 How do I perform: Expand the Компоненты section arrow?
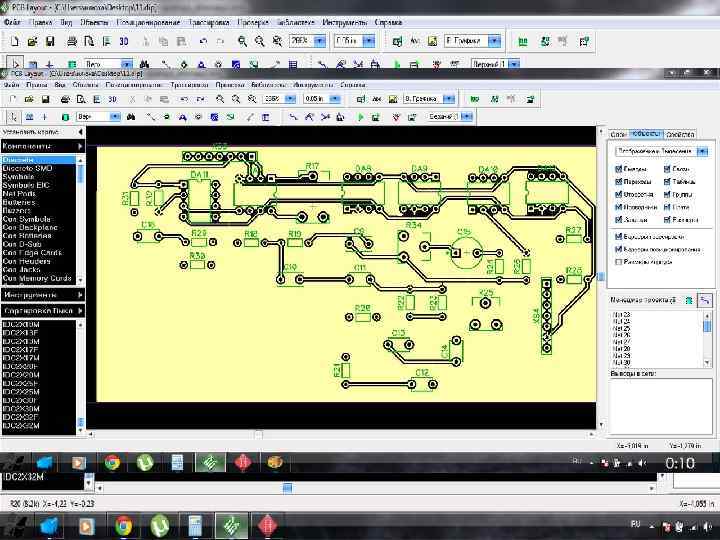80,146
